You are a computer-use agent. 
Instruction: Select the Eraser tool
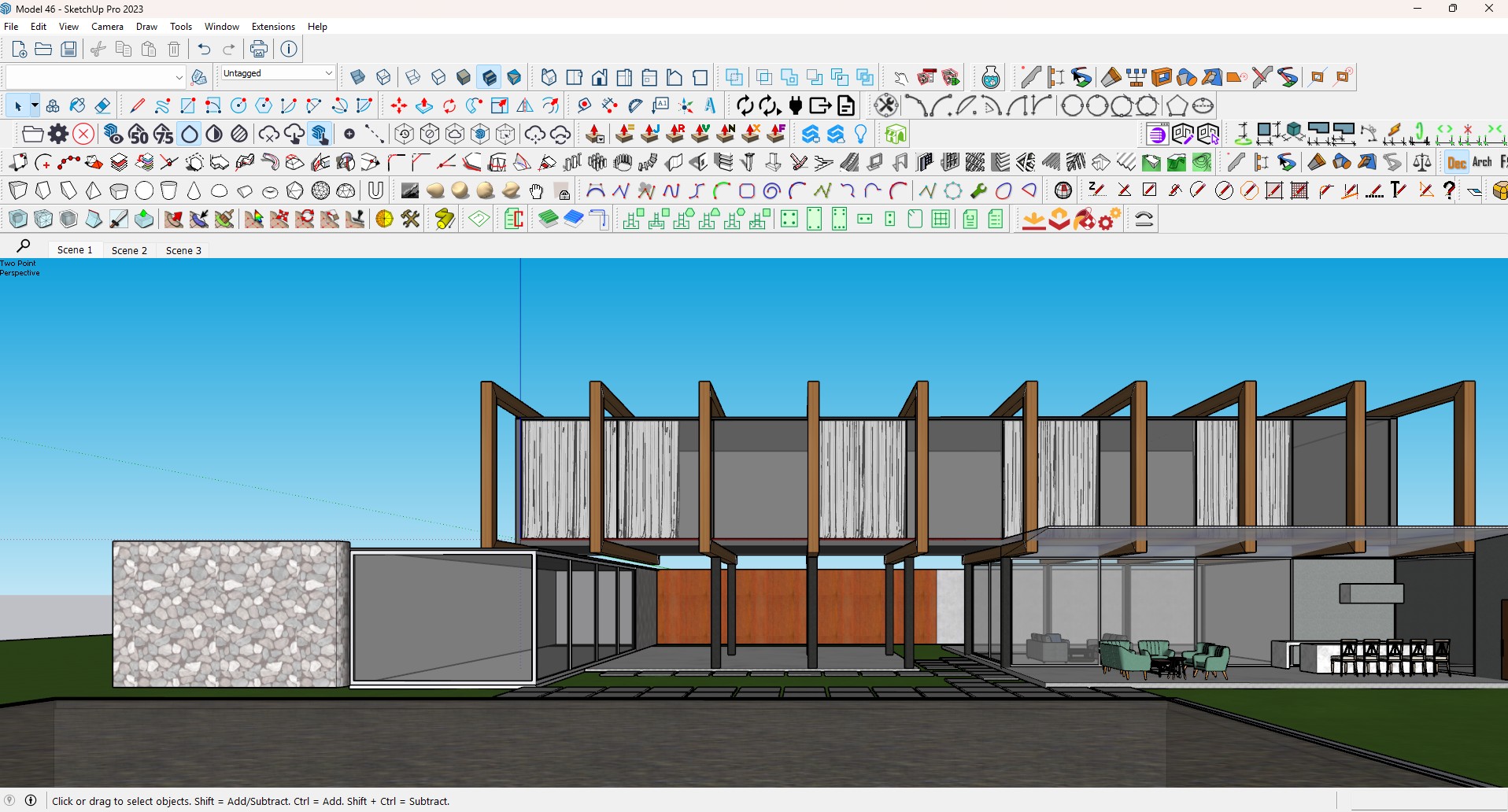[x=102, y=105]
